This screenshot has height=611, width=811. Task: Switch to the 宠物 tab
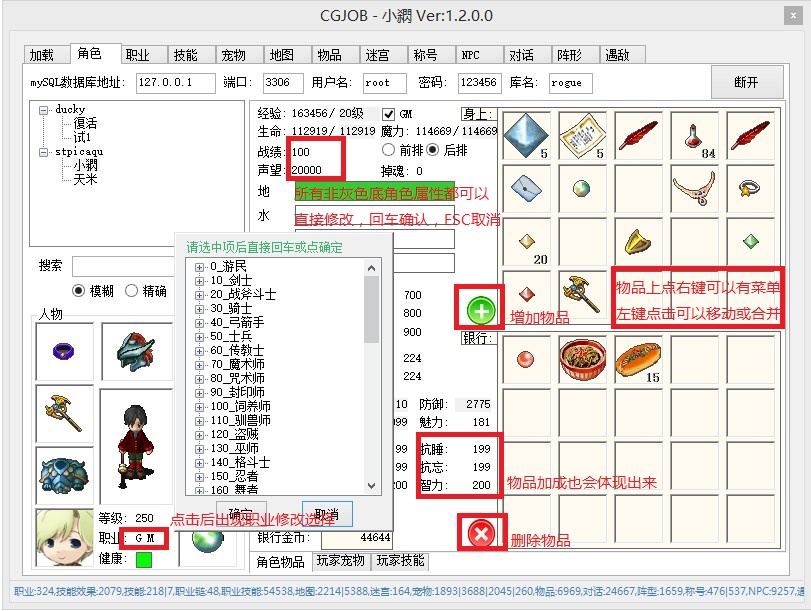pos(233,55)
